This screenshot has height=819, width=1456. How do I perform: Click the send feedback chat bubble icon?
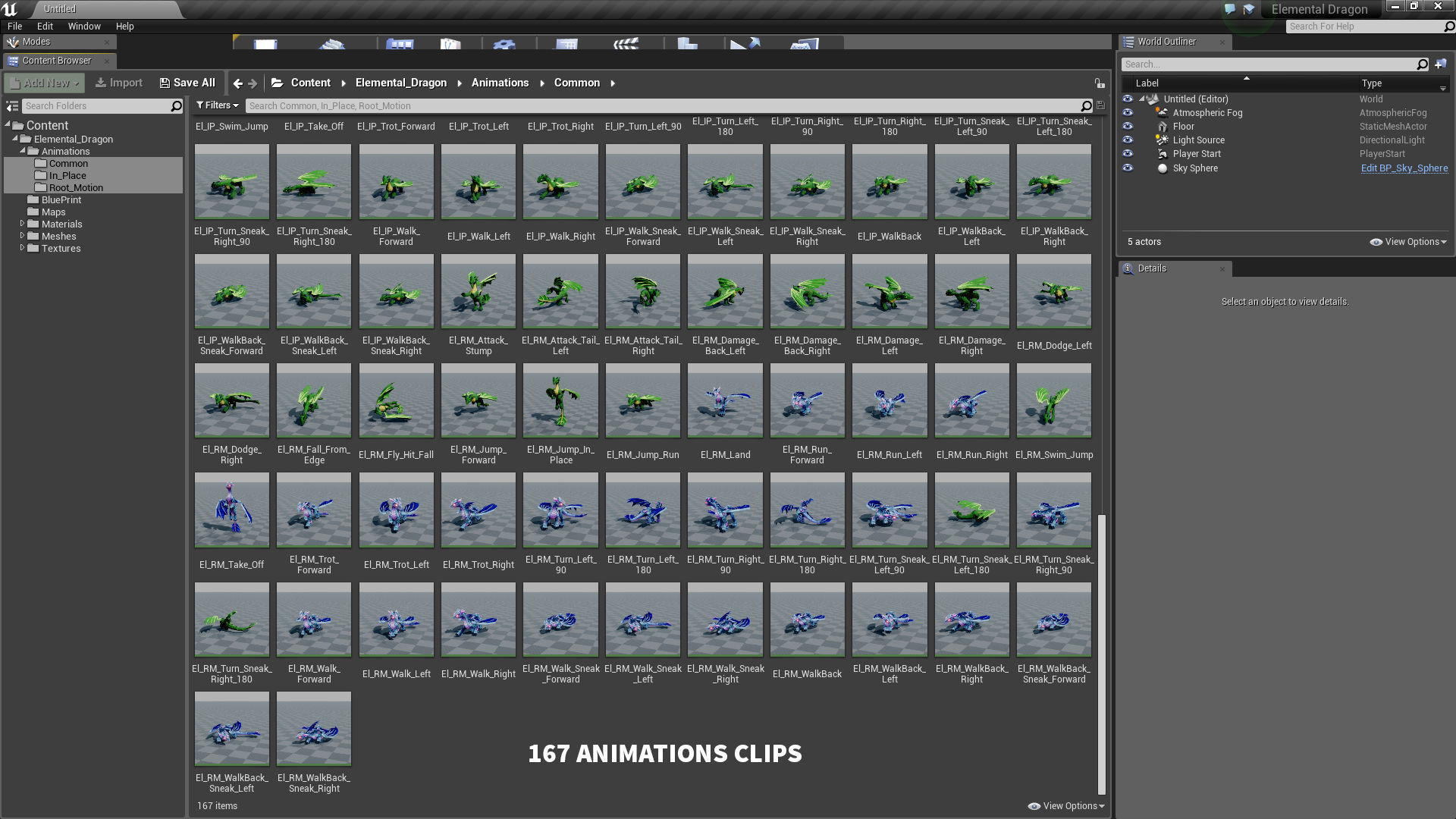click(x=1229, y=9)
